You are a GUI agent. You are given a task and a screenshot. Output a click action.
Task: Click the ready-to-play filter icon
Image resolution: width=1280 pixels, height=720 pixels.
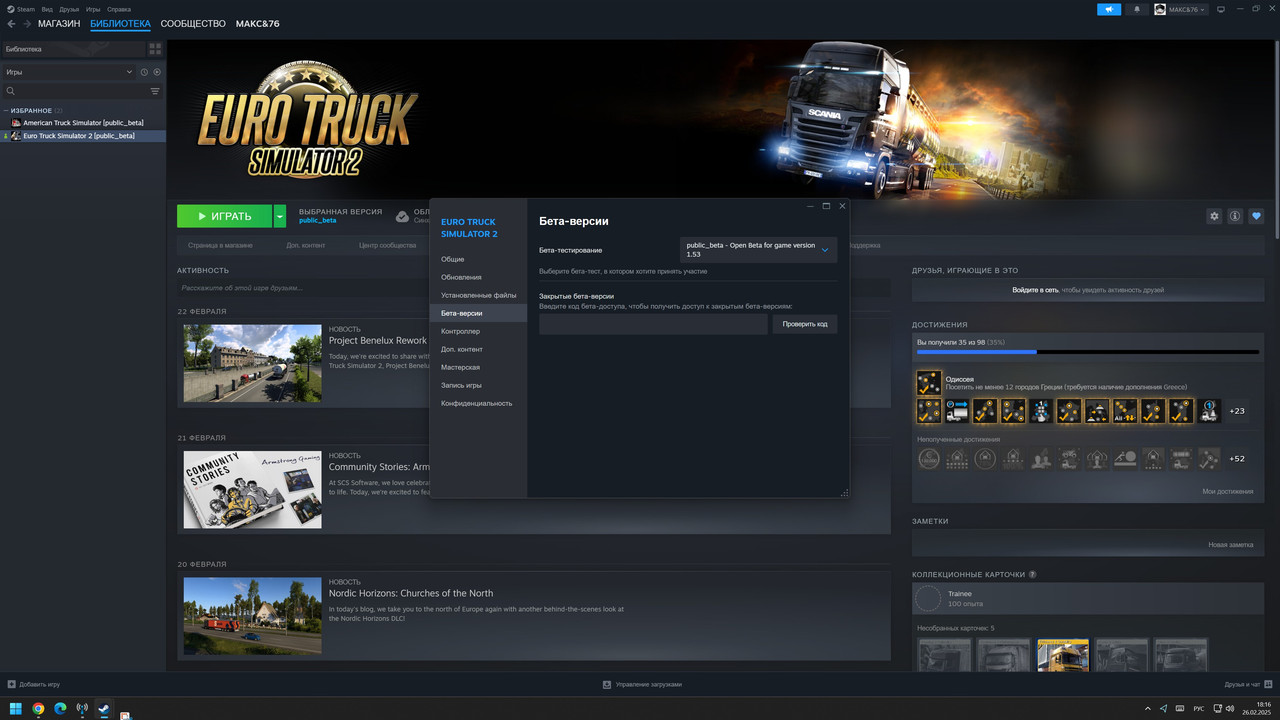tap(157, 72)
